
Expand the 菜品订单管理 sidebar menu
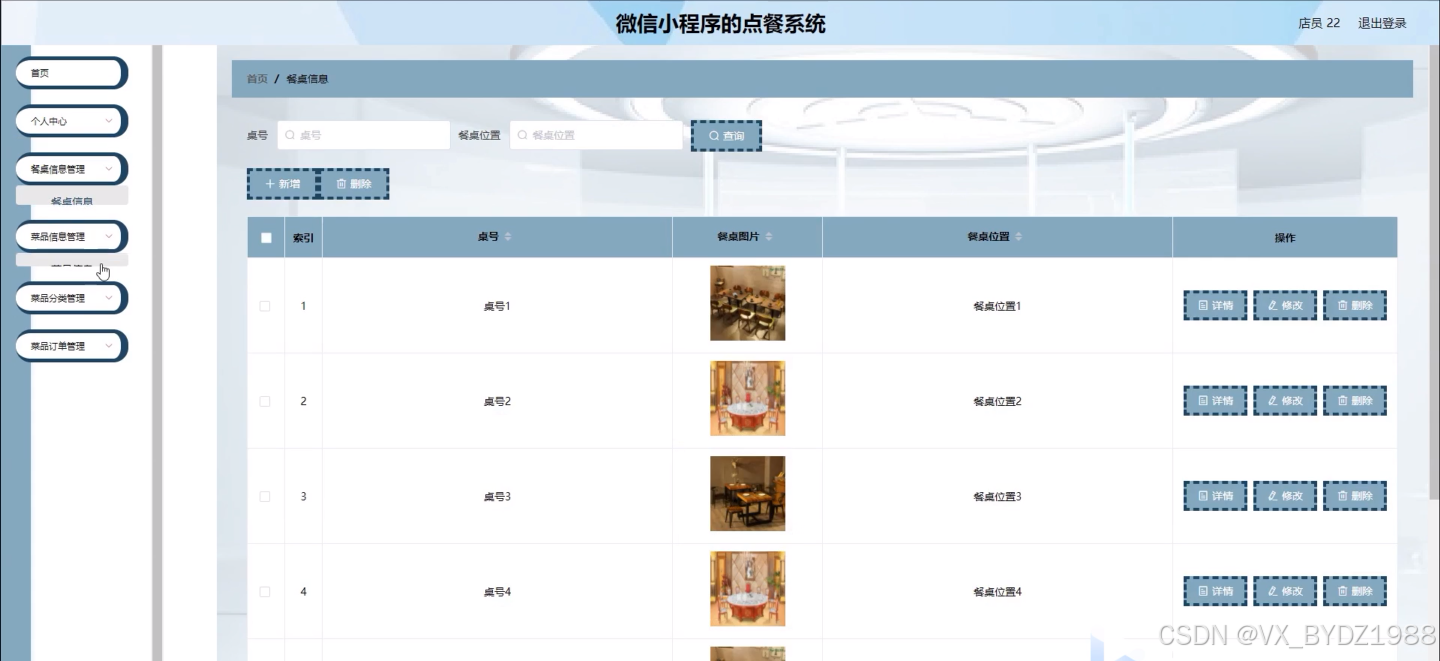pyautogui.click(x=72, y=346)
